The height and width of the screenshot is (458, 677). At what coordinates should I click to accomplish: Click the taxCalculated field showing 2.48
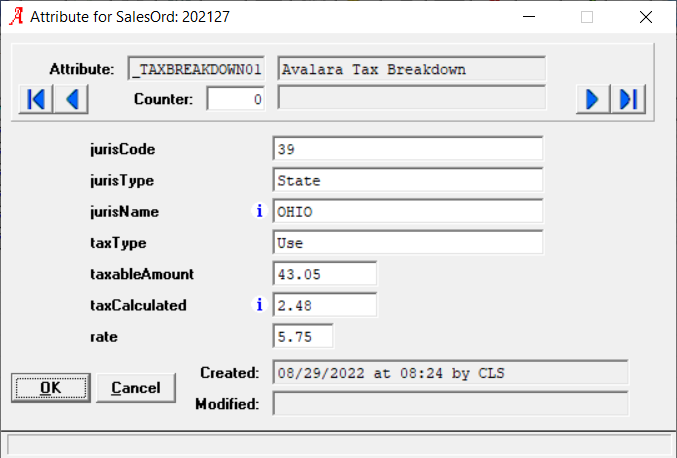click(325, 305)
